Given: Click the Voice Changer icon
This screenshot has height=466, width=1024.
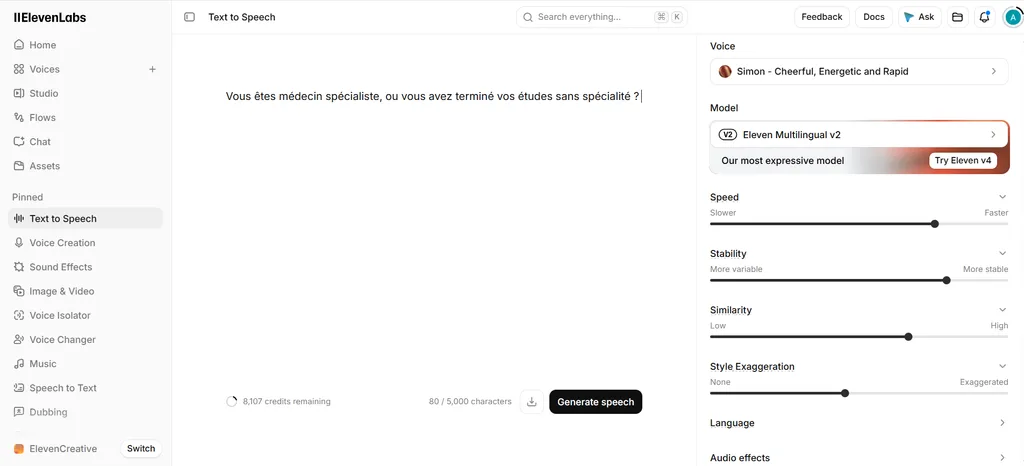Looking at the screenshot, I should (x=19, y=339).
